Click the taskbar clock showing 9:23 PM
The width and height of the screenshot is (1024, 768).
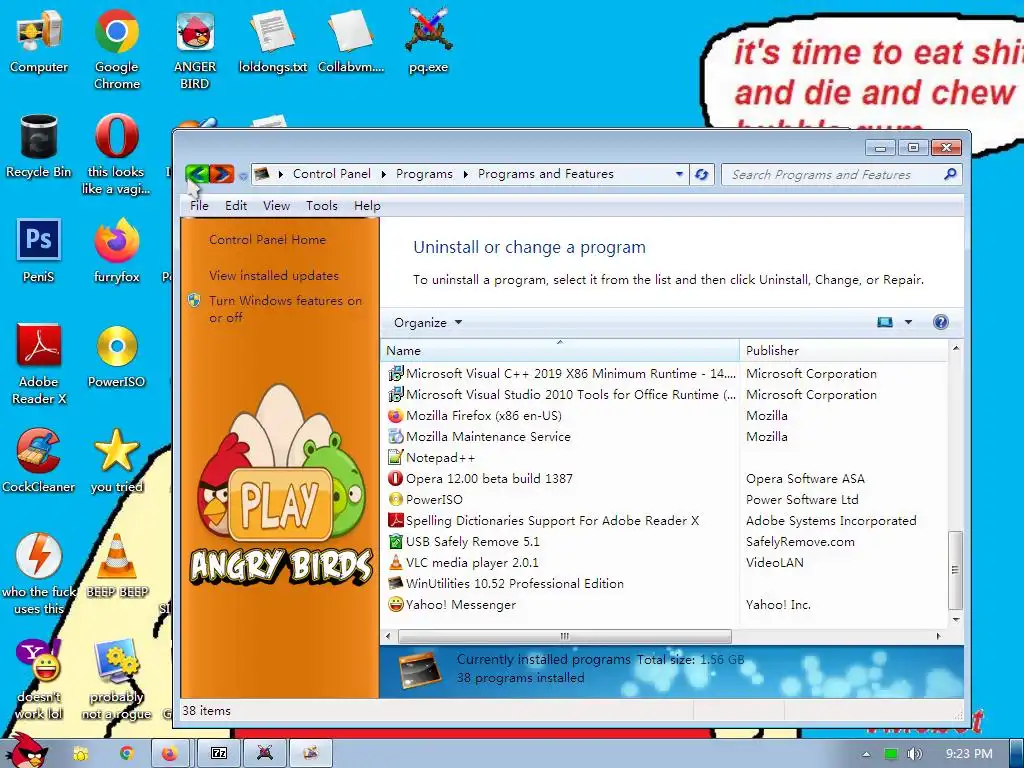pyautogui.click(x=969, y=754)
